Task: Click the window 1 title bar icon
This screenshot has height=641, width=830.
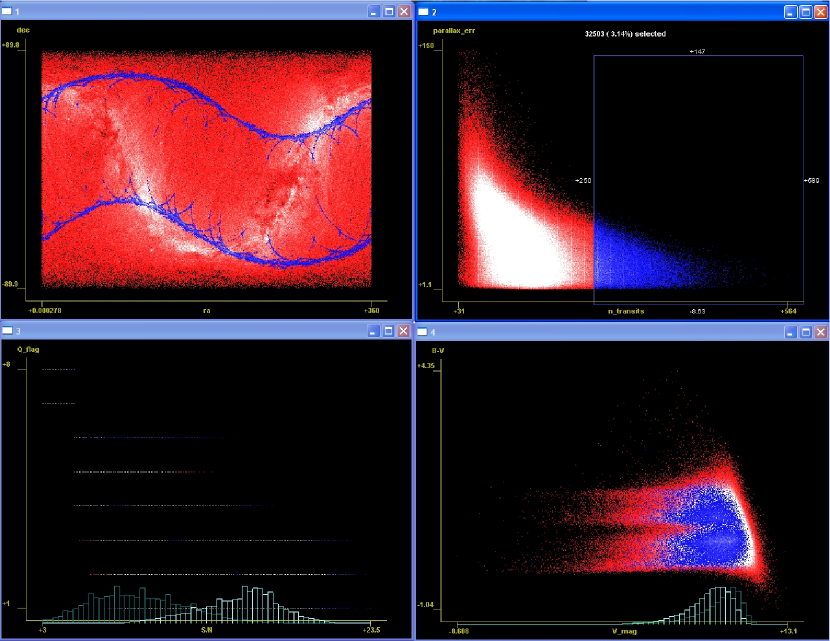Action: pyautogui.click(x=9, y=11)
